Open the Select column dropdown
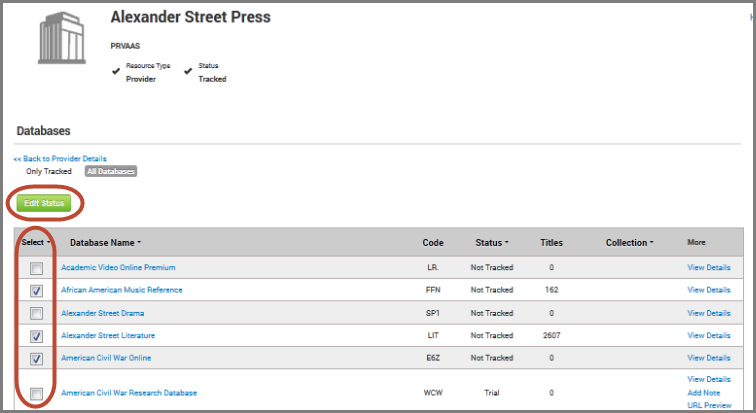Viewport: 756px width, 413px height. pos(36,242)
